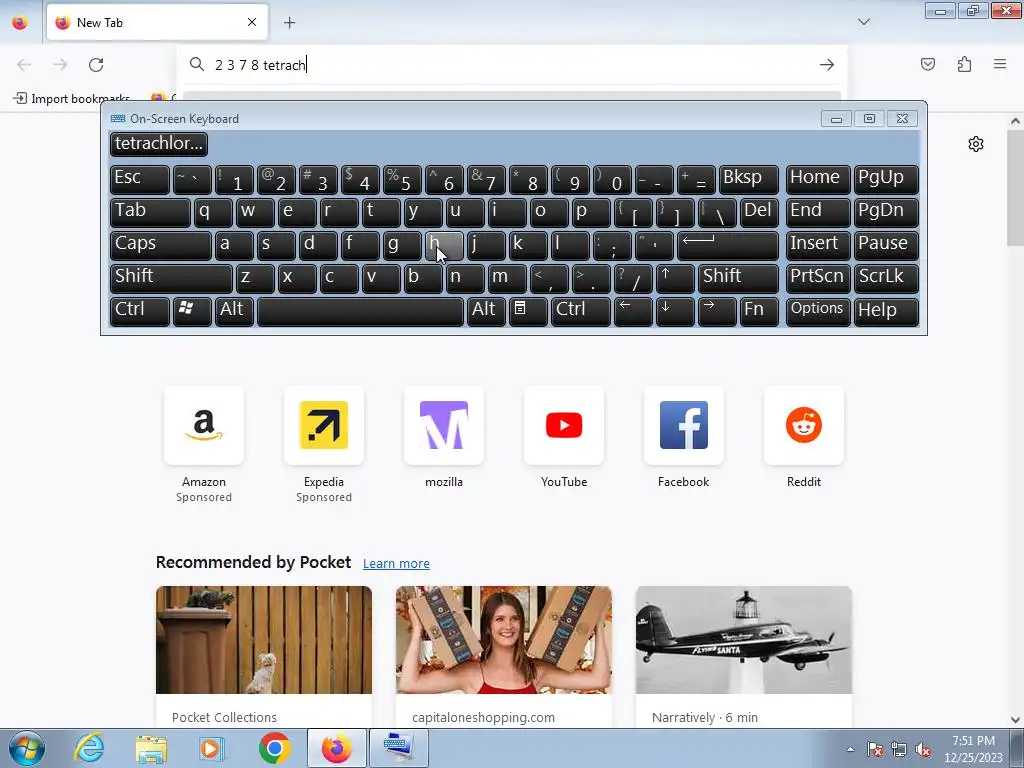
Task: Focus the address bar search field
Action: [512, 65]
